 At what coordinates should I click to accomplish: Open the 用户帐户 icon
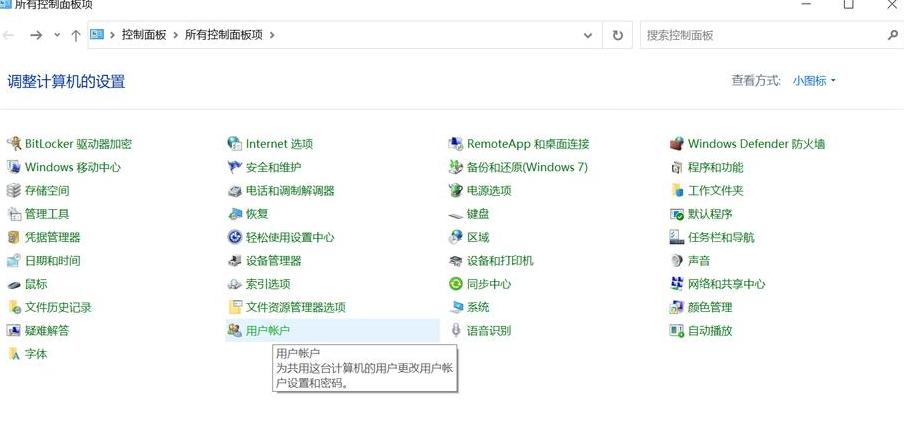pos(235,330)
